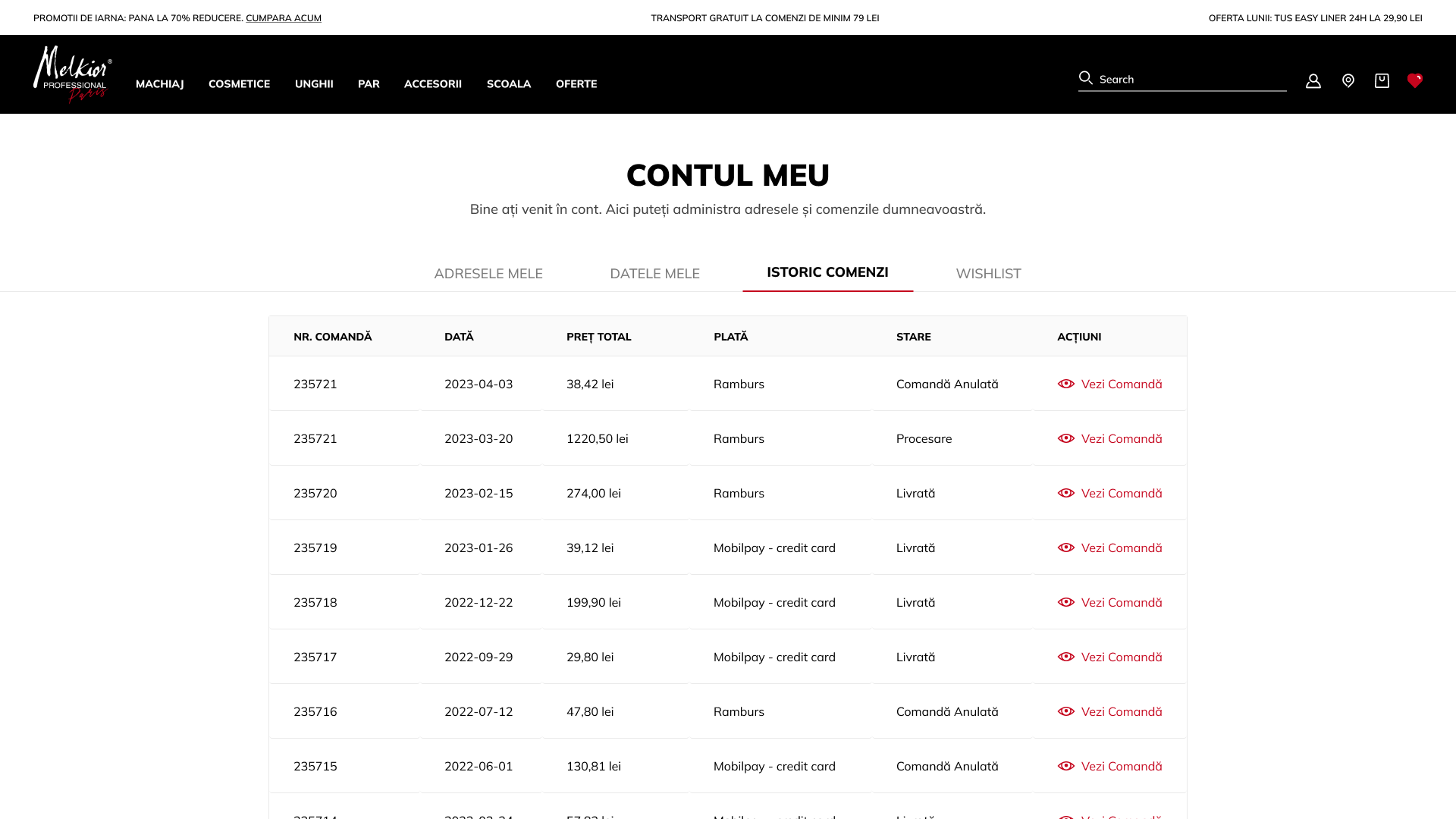Click the search magnifier icon
The height and width of the screenshot is (819, 1456).
[1085, 77]
